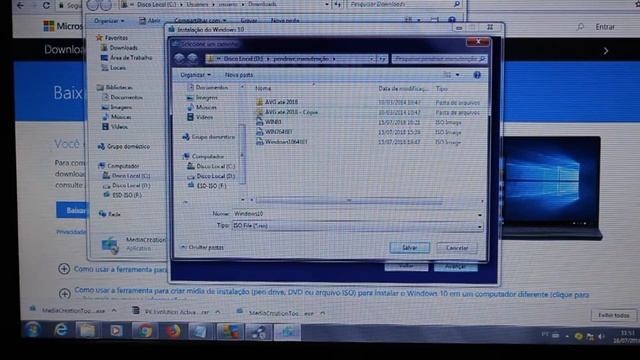Select the Windows1064BIT ISO file
This screenshot has width=640, height=360.
pyautogui.click(x=282, y=142)
